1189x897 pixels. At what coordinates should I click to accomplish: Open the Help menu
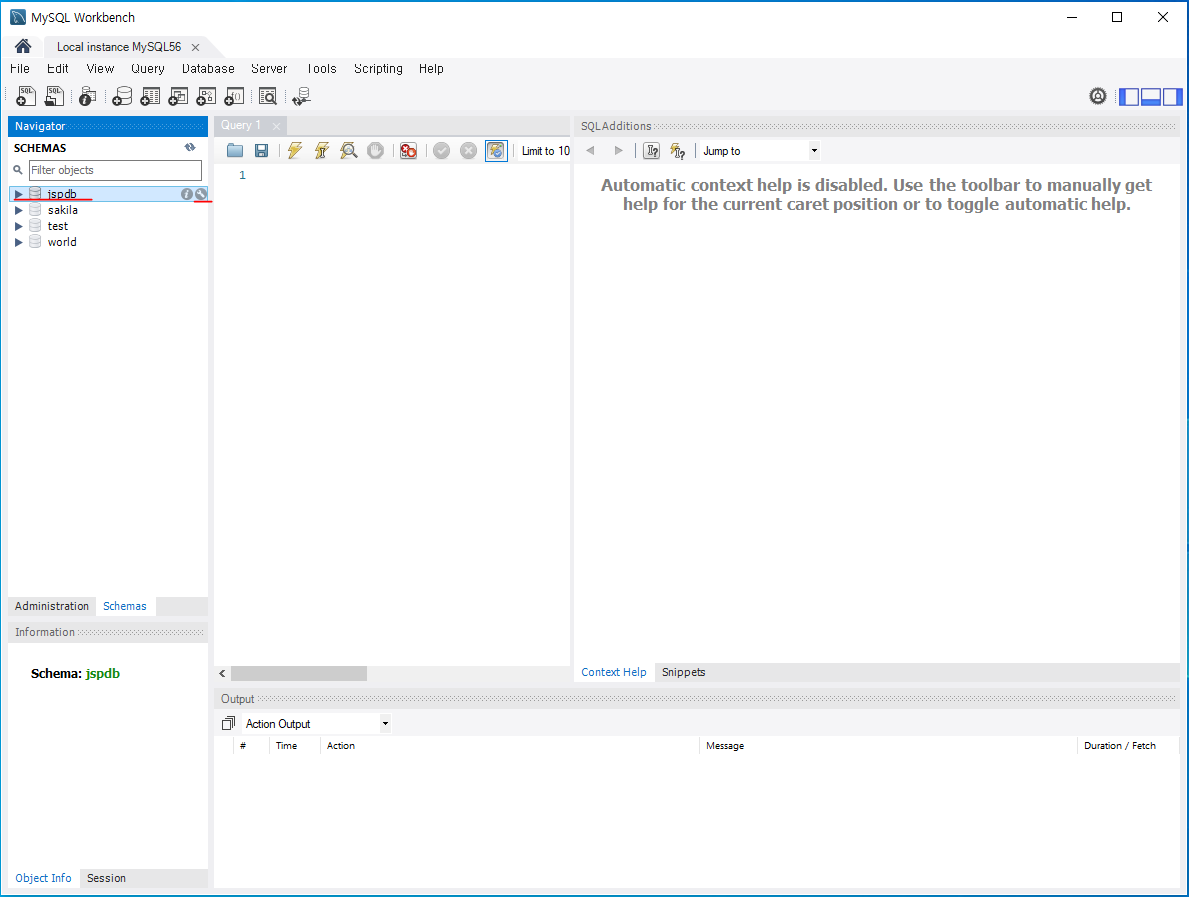431,68
